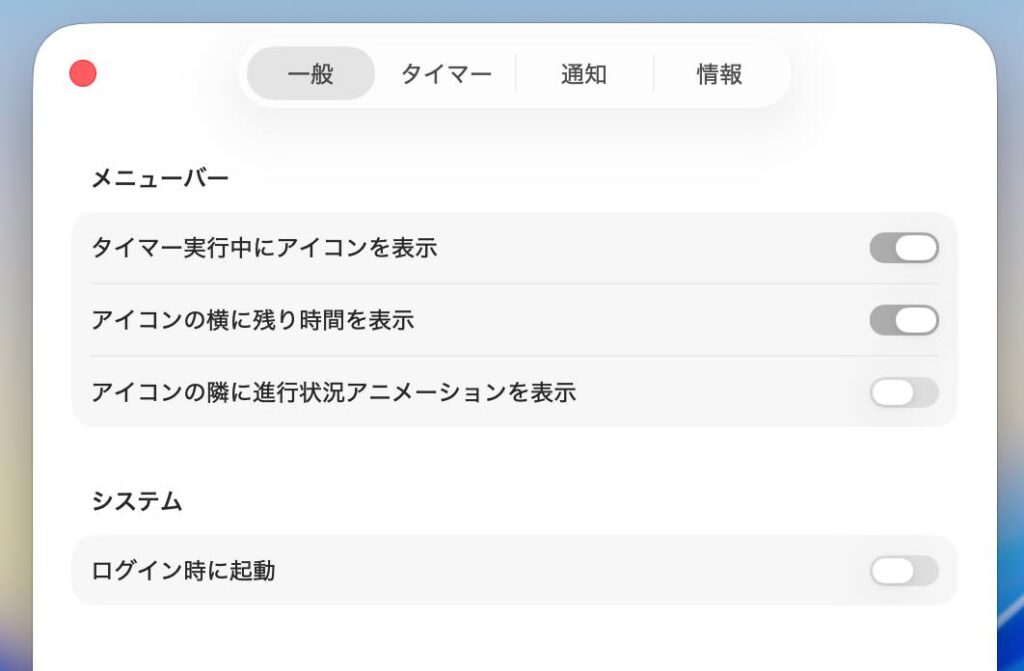1024x671 pixels.
Task: Click the タイマー実行中にアイコンを表示 label
Action: (x=264, y=248)
